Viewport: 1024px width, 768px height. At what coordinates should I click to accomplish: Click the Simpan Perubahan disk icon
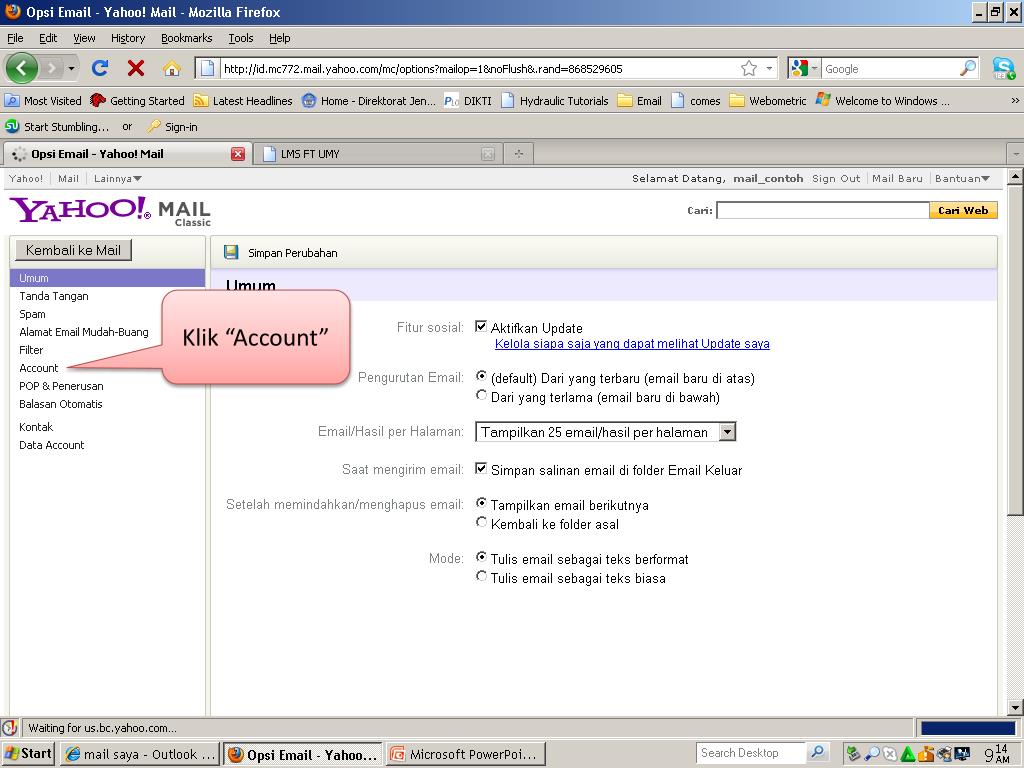231,252
